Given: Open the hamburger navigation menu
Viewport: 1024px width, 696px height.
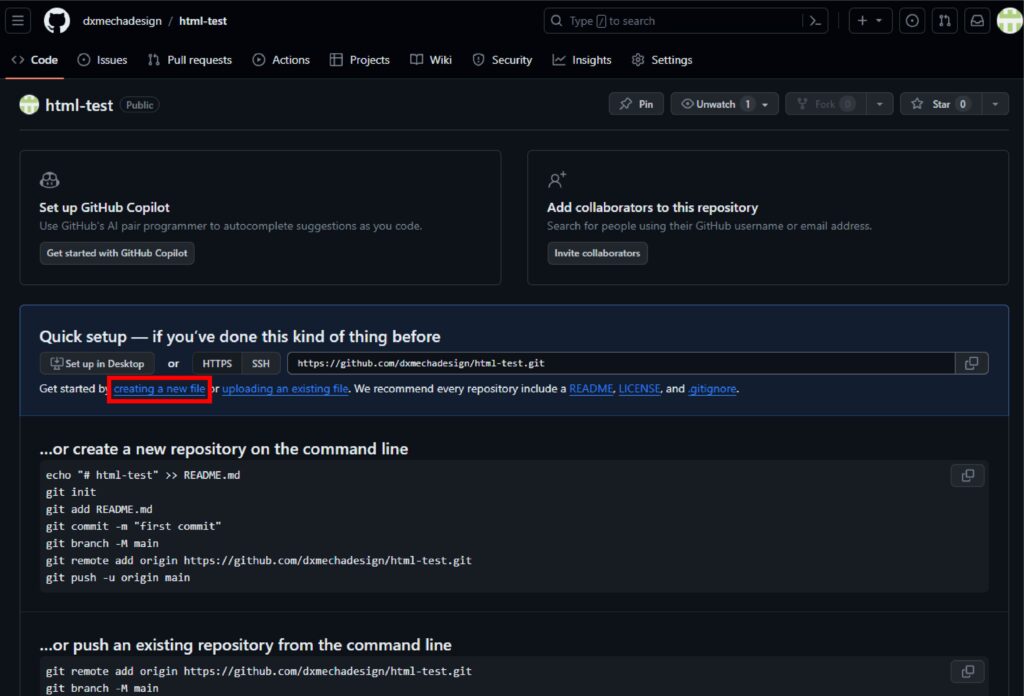Looking at the screenshot, I should point(18,21).
